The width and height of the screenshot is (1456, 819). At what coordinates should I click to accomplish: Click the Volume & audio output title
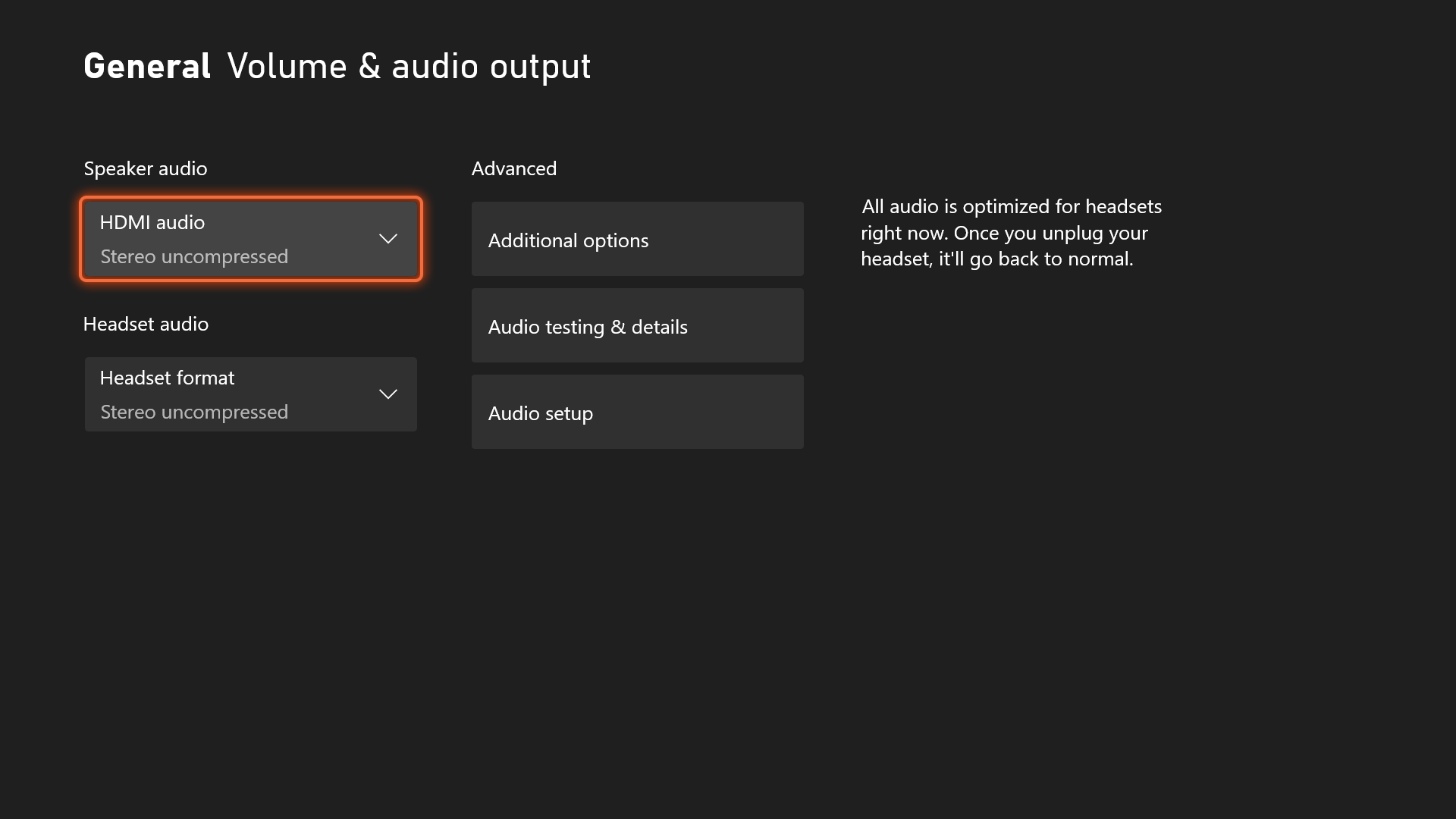point(409,67)
